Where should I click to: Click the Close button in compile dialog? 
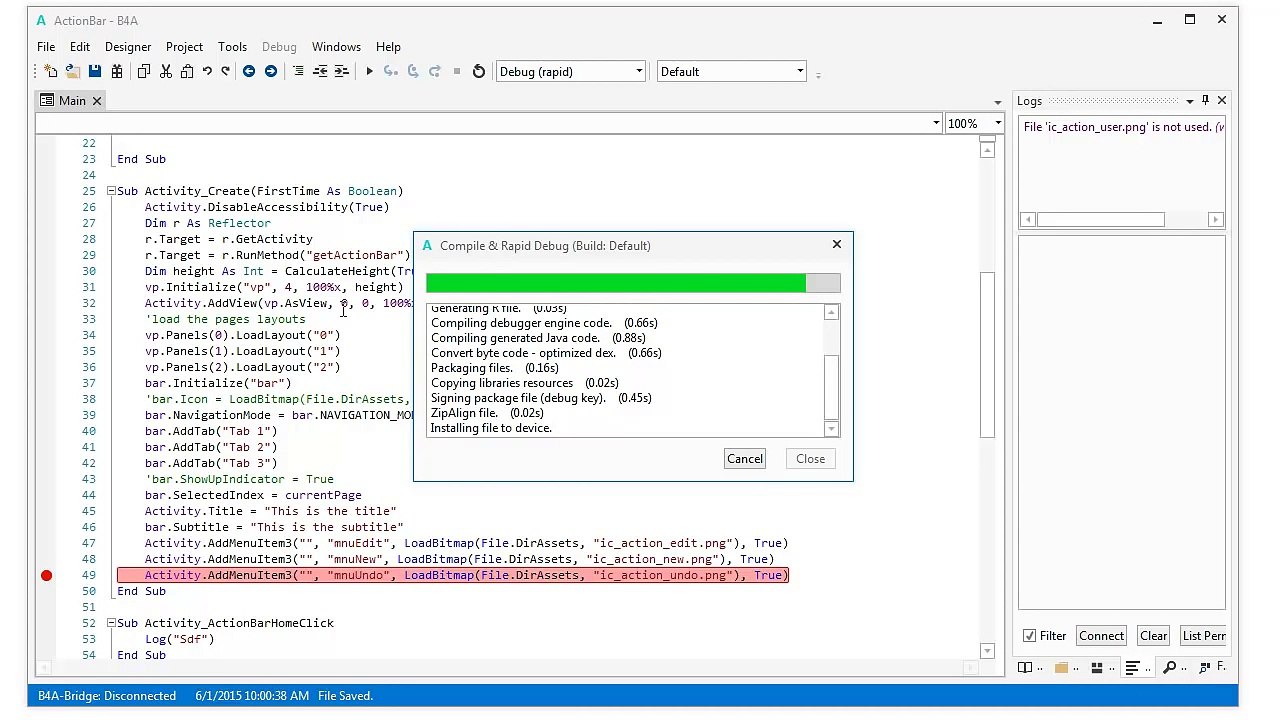click(x=811, y=459)
